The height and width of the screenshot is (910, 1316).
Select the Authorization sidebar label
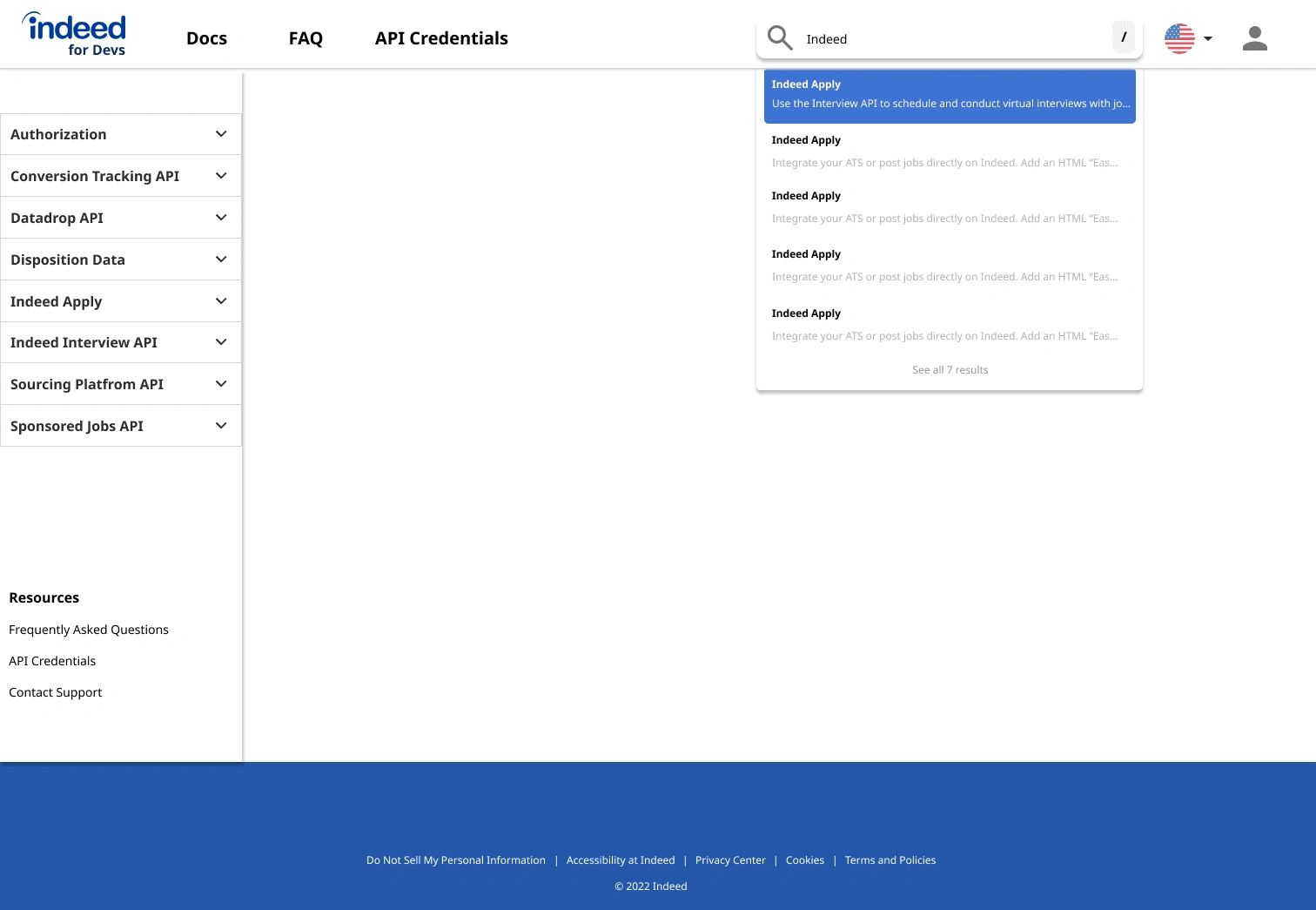[x=58, y=134]
